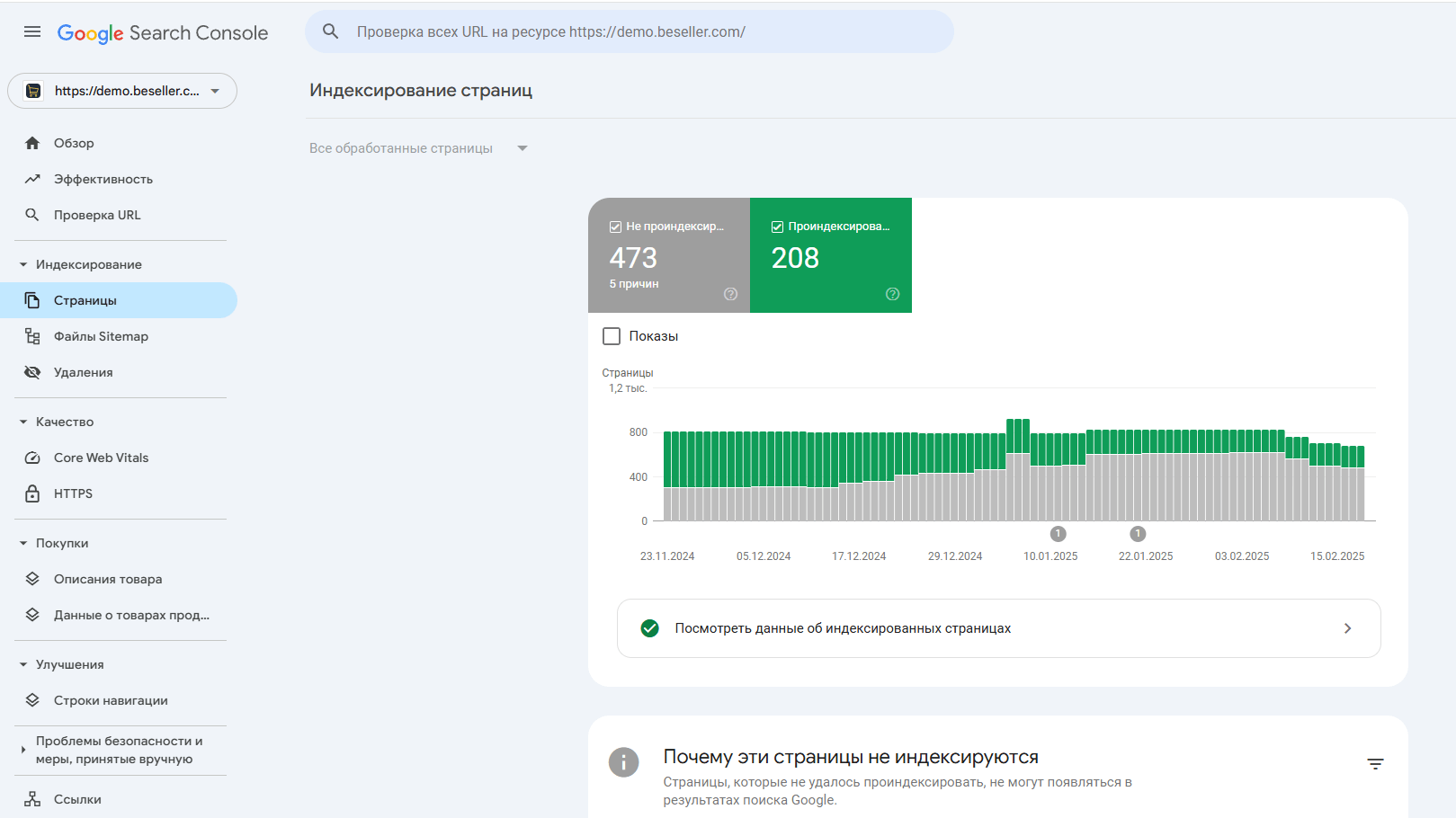Click the 473 not-indexed count
This screenshot has width=1456, height=818.
coord(633,258)
